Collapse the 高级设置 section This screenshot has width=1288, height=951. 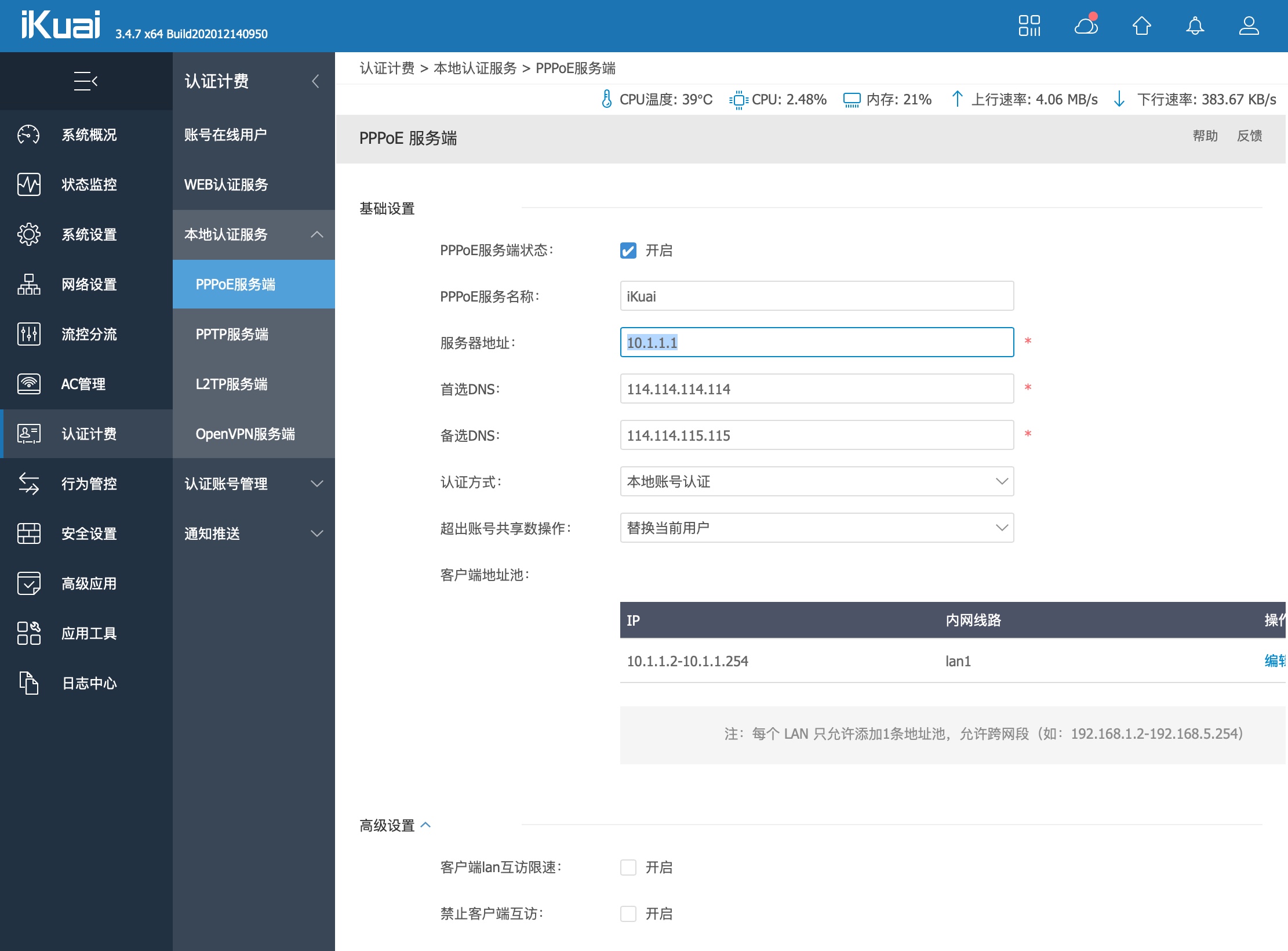click(427, 825)
